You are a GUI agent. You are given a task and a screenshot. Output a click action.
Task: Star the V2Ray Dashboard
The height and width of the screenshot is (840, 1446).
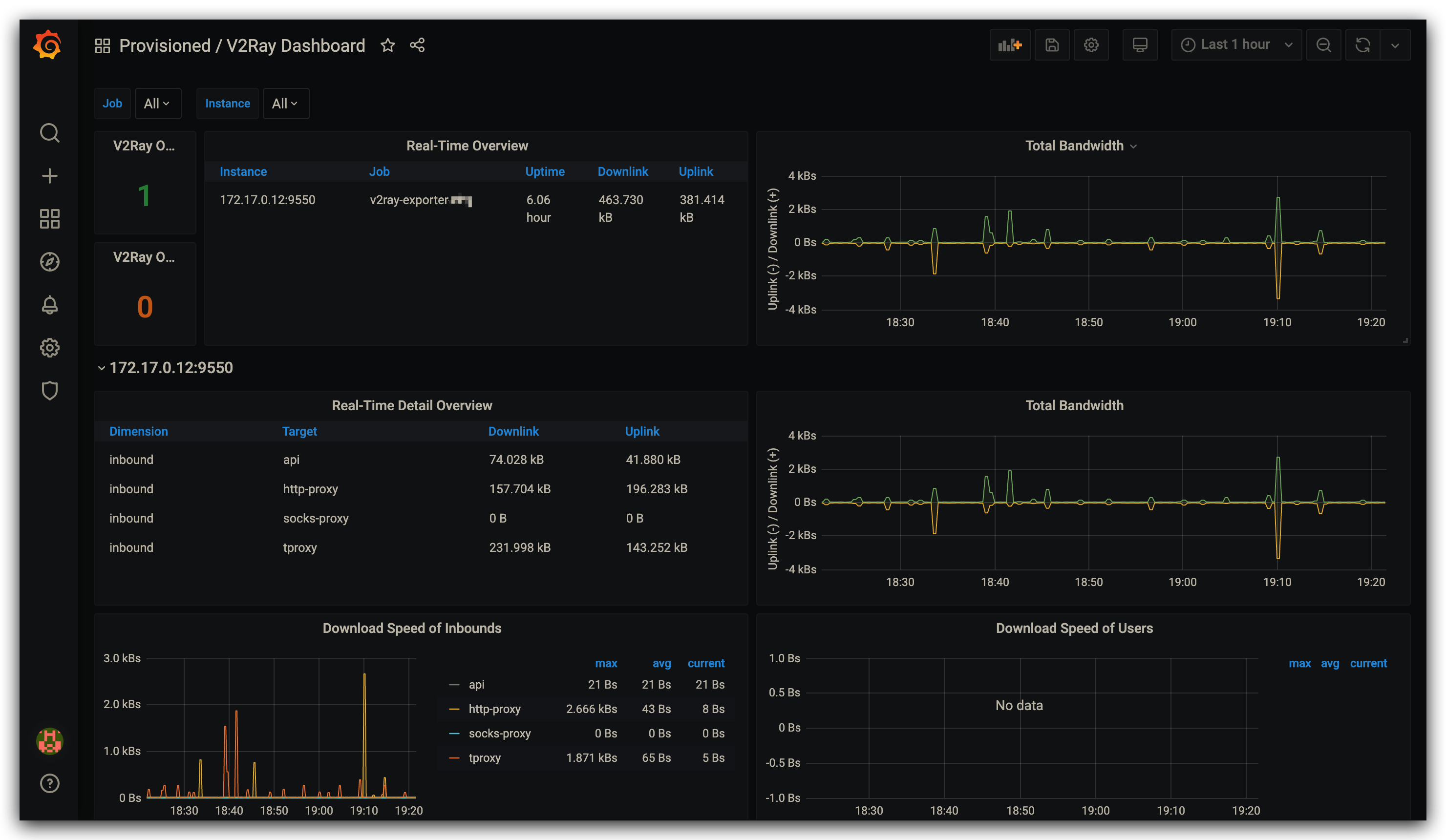(388, 45)
